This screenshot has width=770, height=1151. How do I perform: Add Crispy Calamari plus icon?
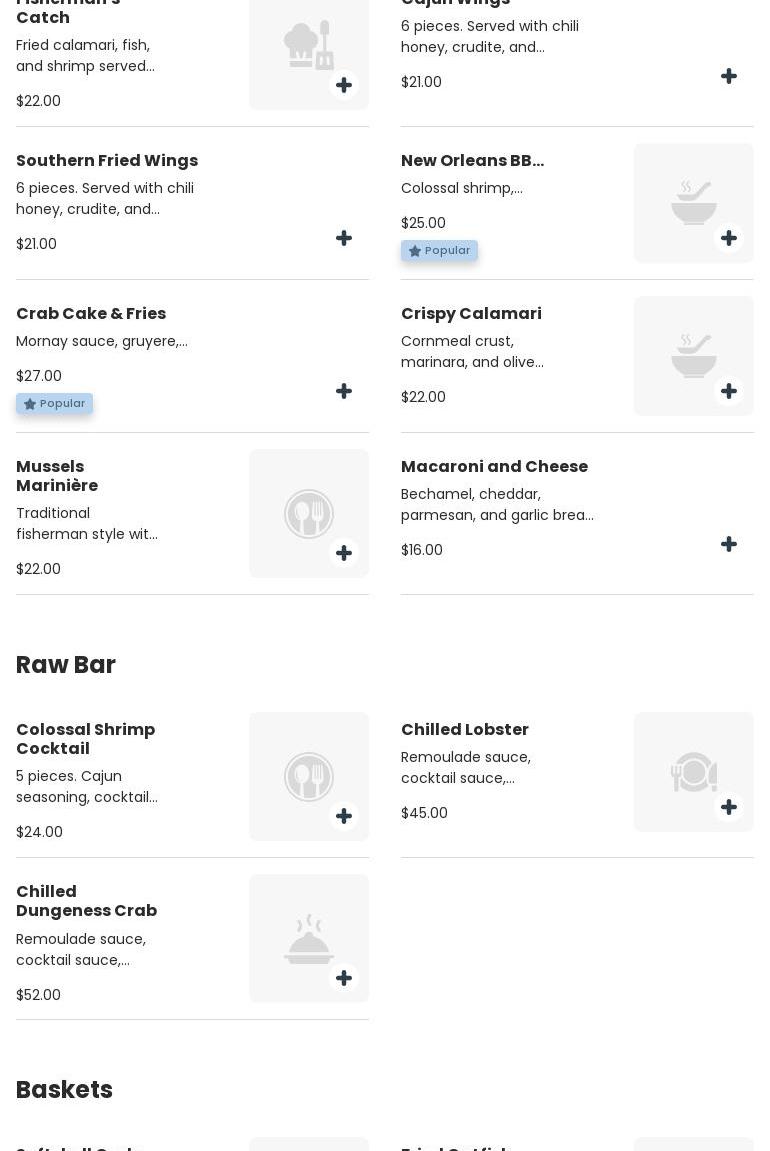pyautogui.click(x=729, y=392)
